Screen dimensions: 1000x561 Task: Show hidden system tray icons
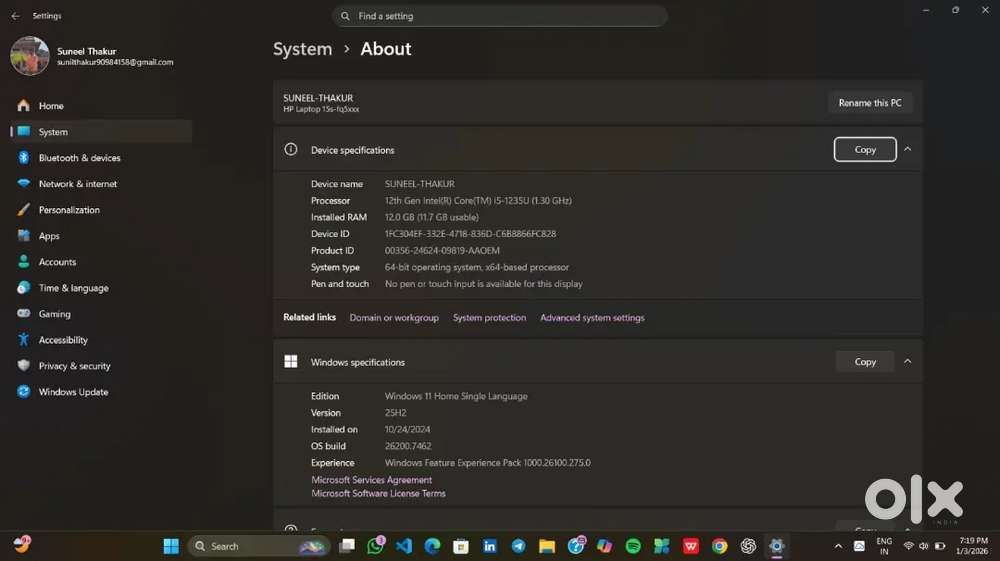point(838,546)
